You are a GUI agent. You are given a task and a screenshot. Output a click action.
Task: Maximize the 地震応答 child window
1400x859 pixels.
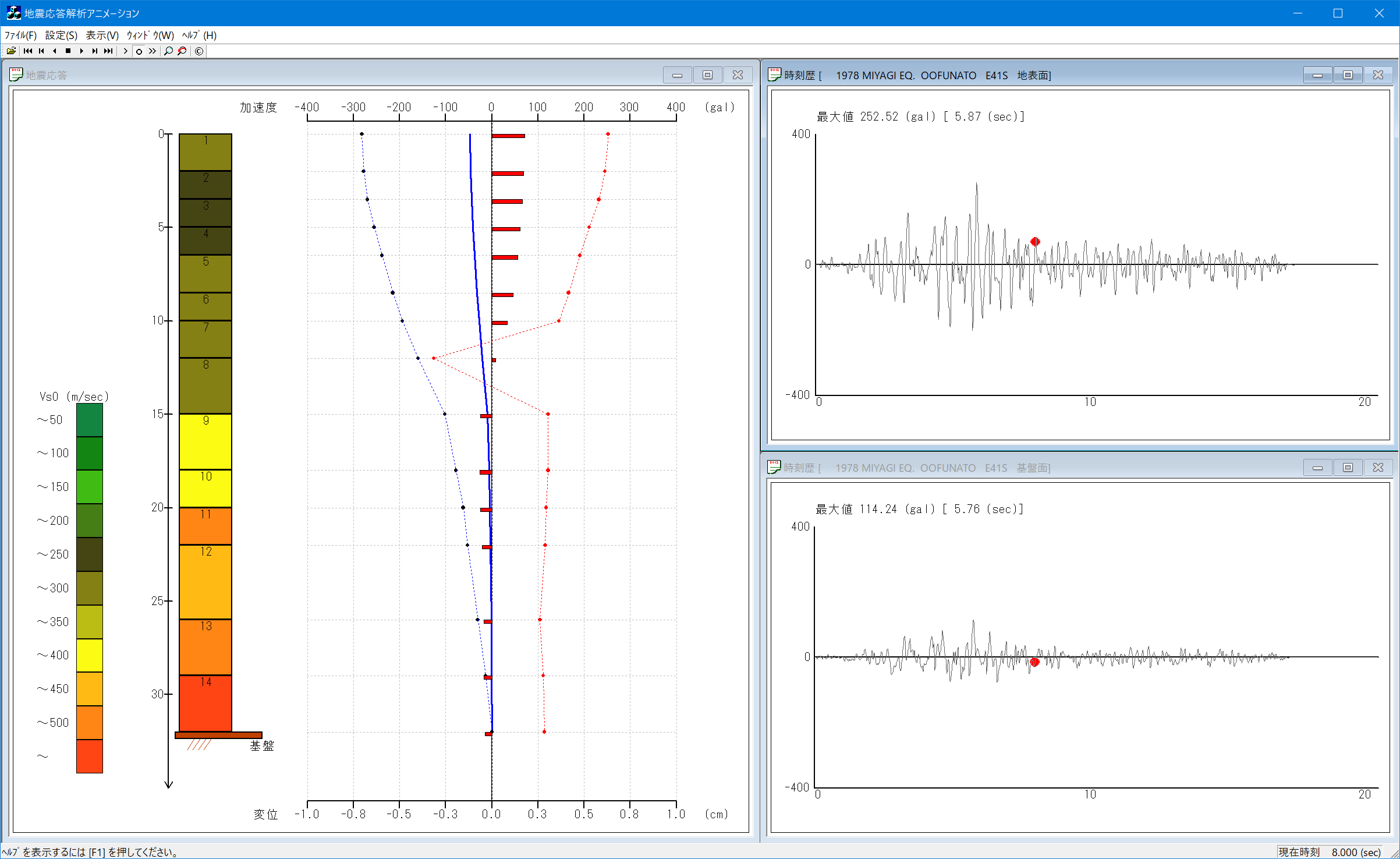click(x=707, y=75)
